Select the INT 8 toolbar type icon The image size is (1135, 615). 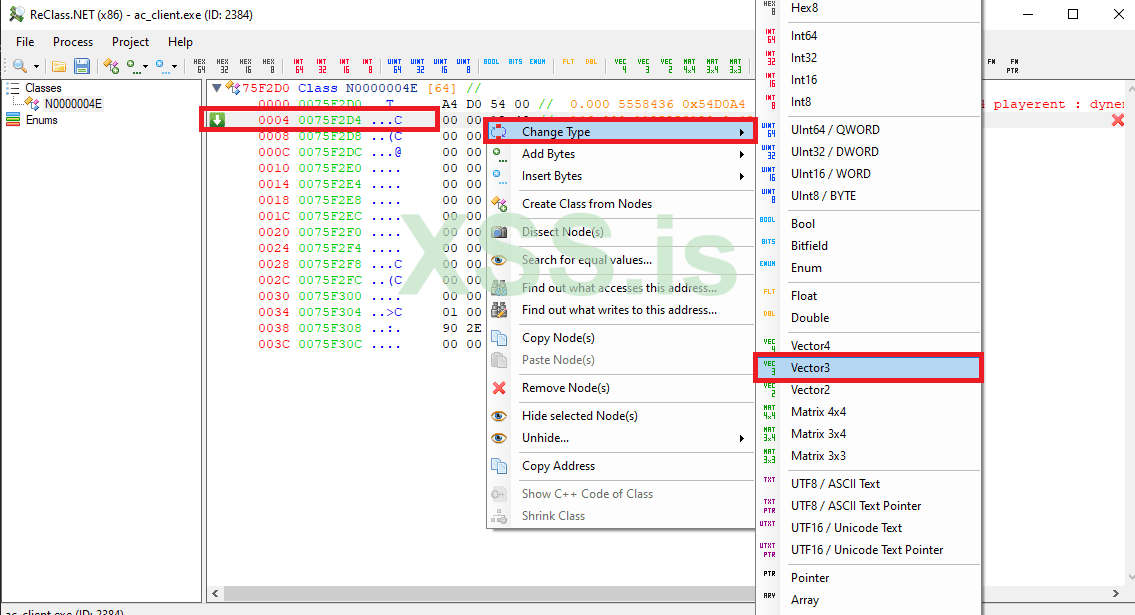coord(368,66)
